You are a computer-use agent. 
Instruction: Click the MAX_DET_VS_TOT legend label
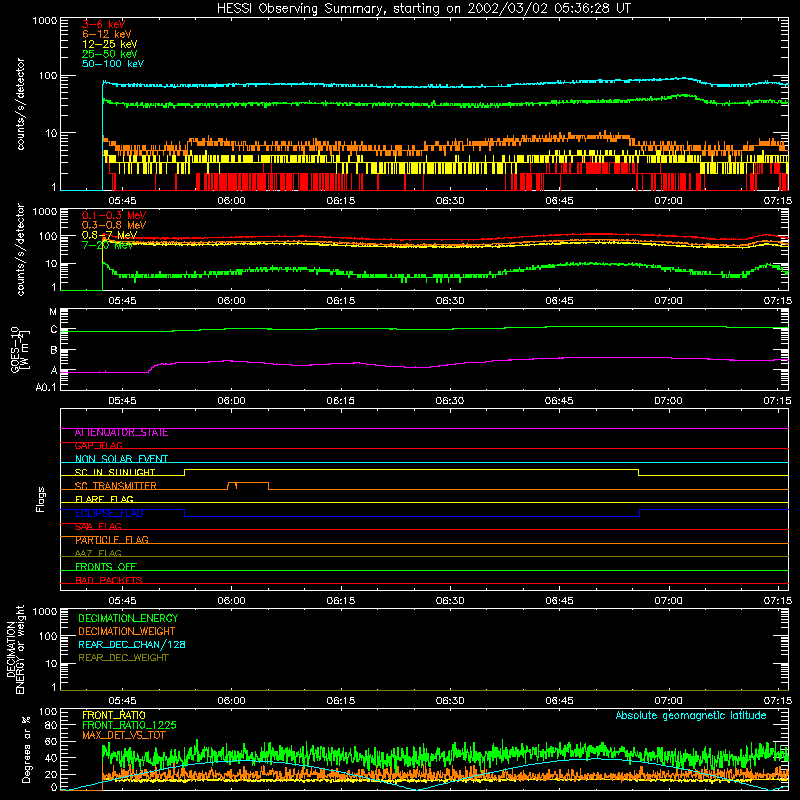point(123,735)
